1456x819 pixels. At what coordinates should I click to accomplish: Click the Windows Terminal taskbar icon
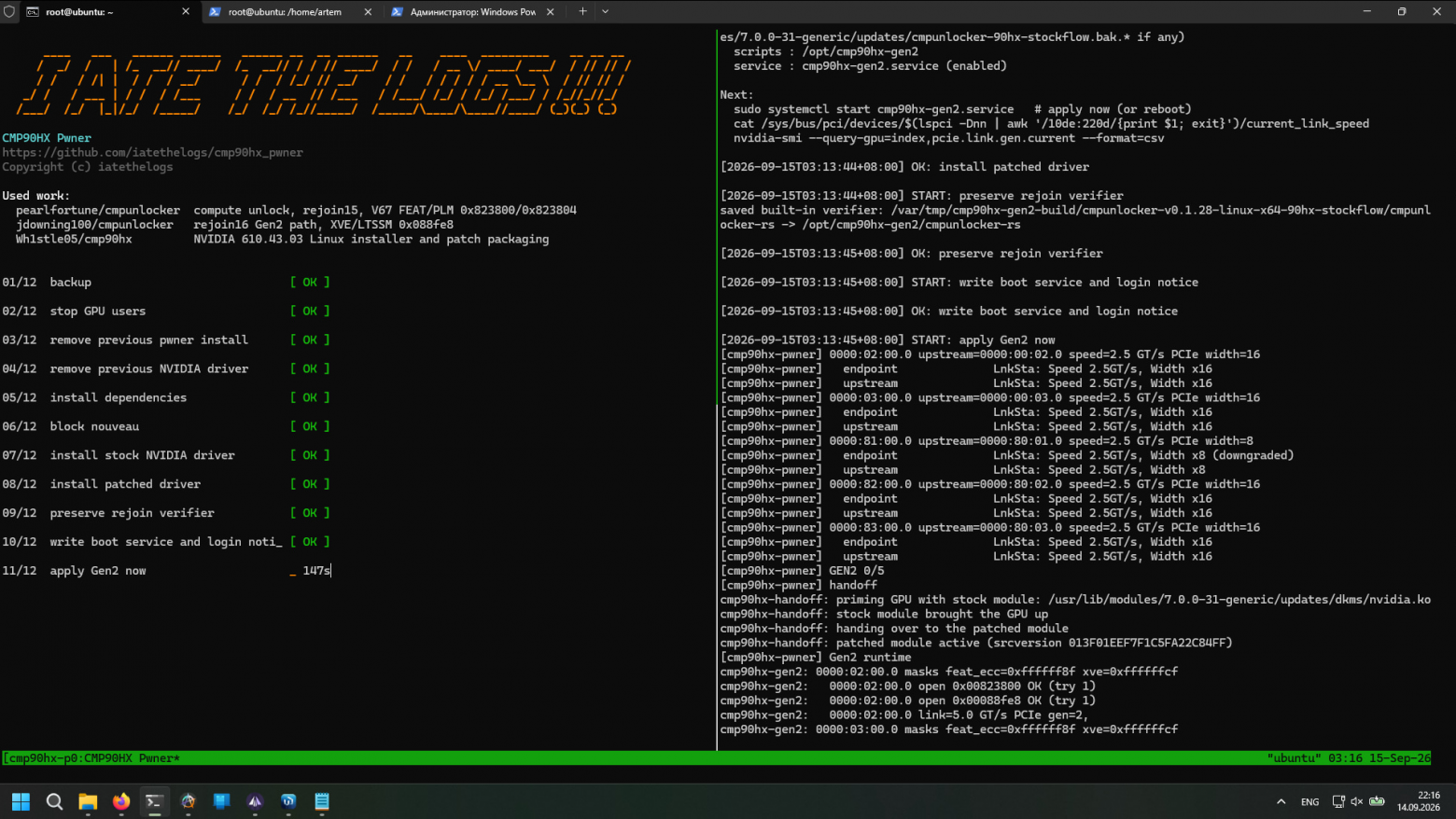coord(155,801)
